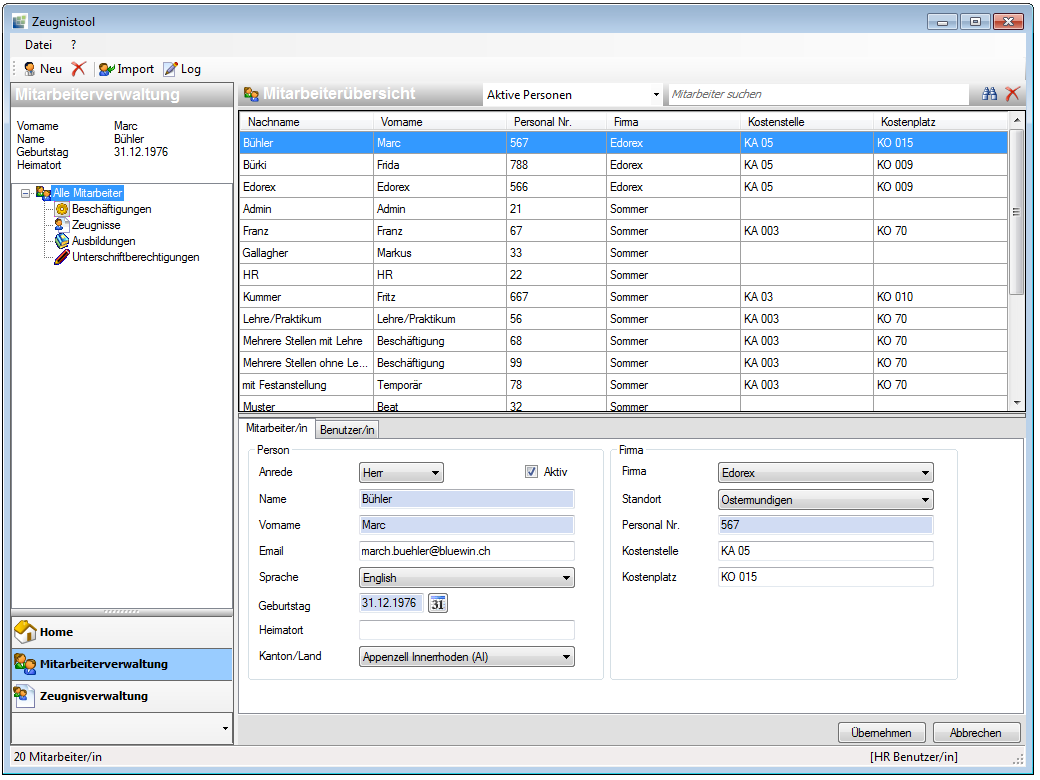Click the binoculars search icon
Screen dimensions: 1040x780
pos(989,94)
